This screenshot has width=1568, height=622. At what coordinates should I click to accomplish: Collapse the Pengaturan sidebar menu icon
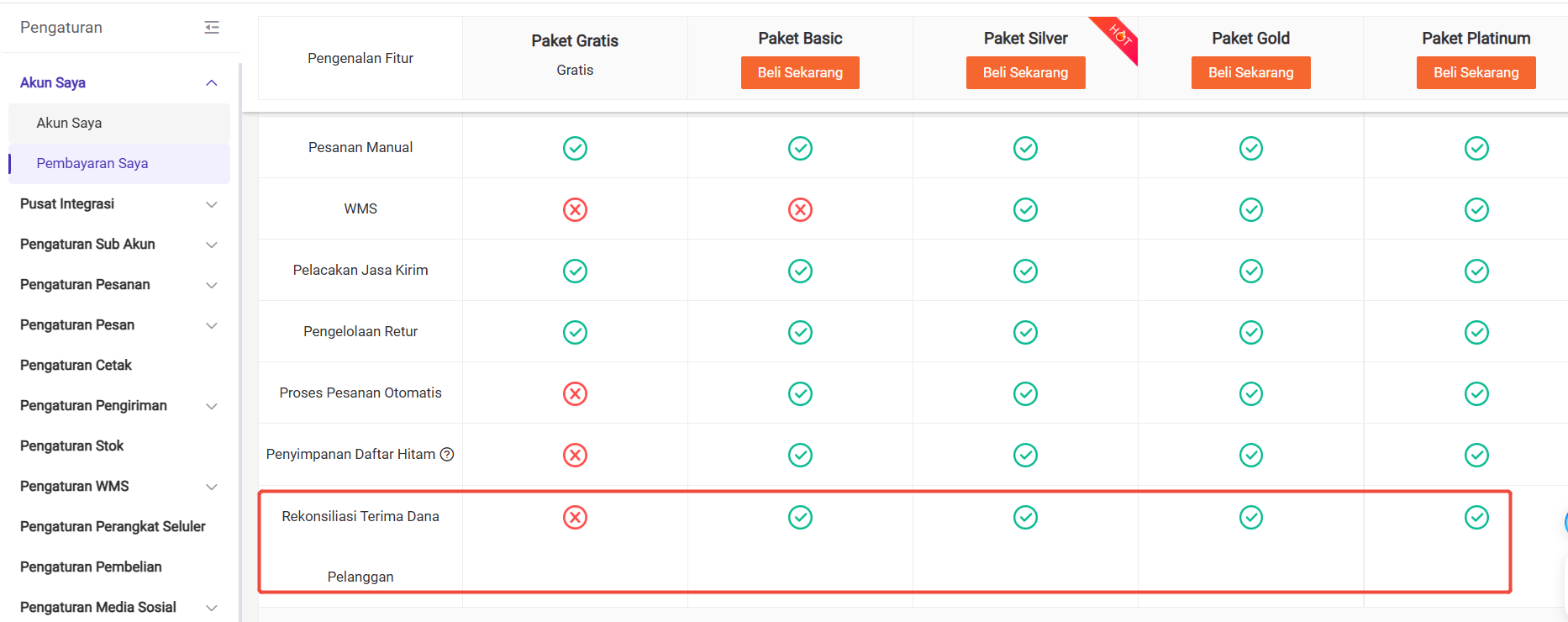pyautogui.click(x=212, y=28)
